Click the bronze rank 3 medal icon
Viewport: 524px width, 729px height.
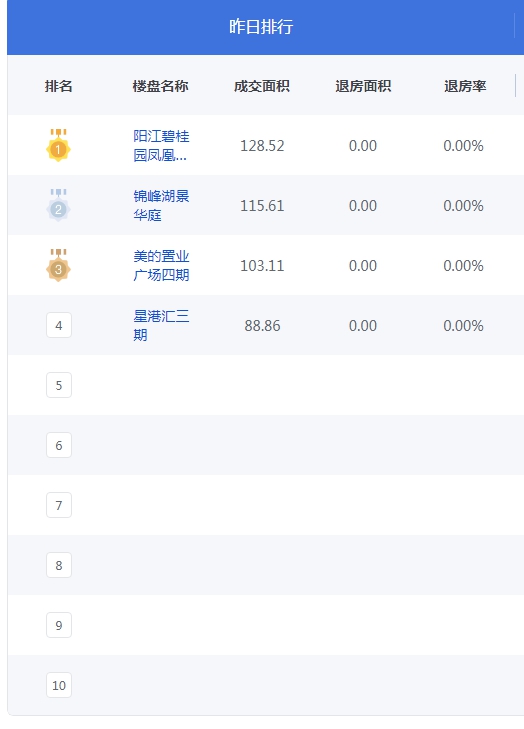click(x=58, y=265)
